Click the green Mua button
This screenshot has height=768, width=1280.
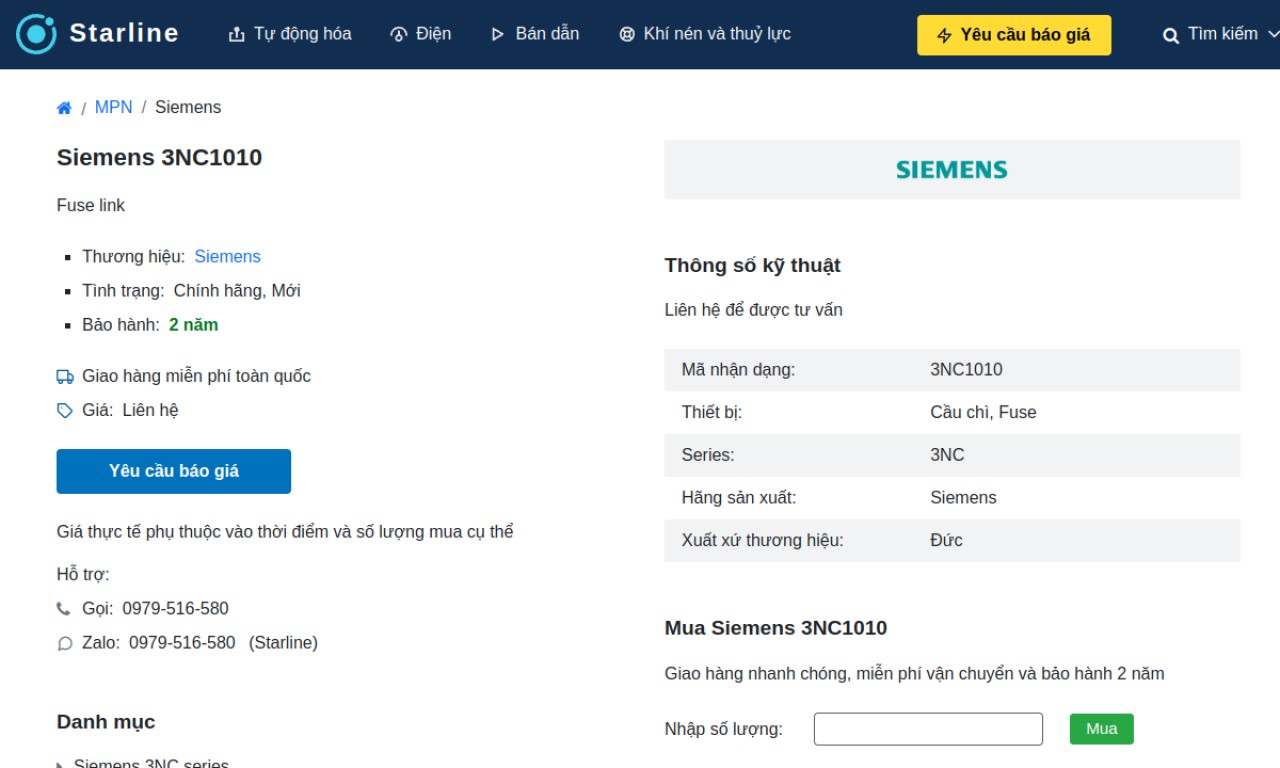tap(1101, 729)
